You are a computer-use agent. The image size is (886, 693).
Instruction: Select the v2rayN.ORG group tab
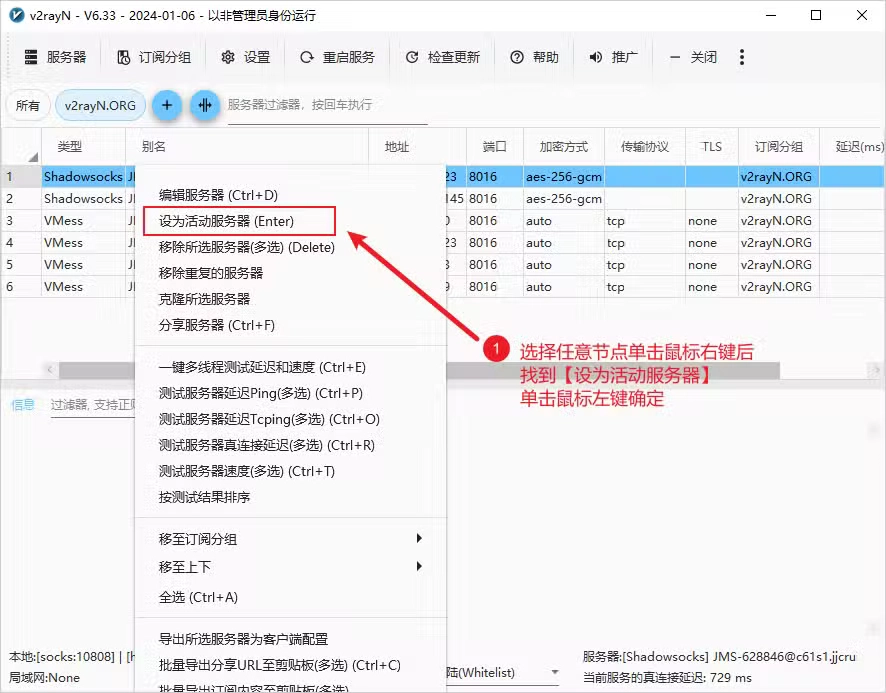click(100, 103)
